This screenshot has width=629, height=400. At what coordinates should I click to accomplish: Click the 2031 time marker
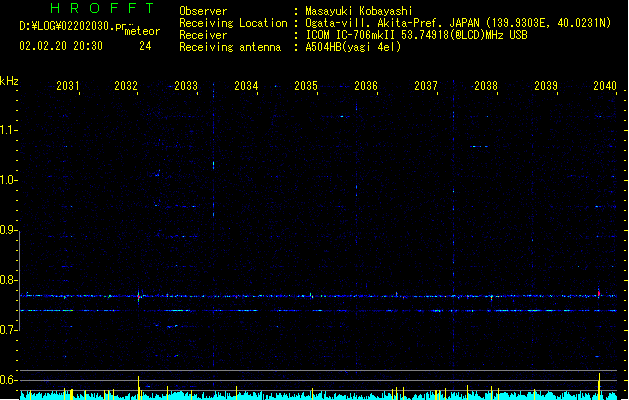[67, 86]
